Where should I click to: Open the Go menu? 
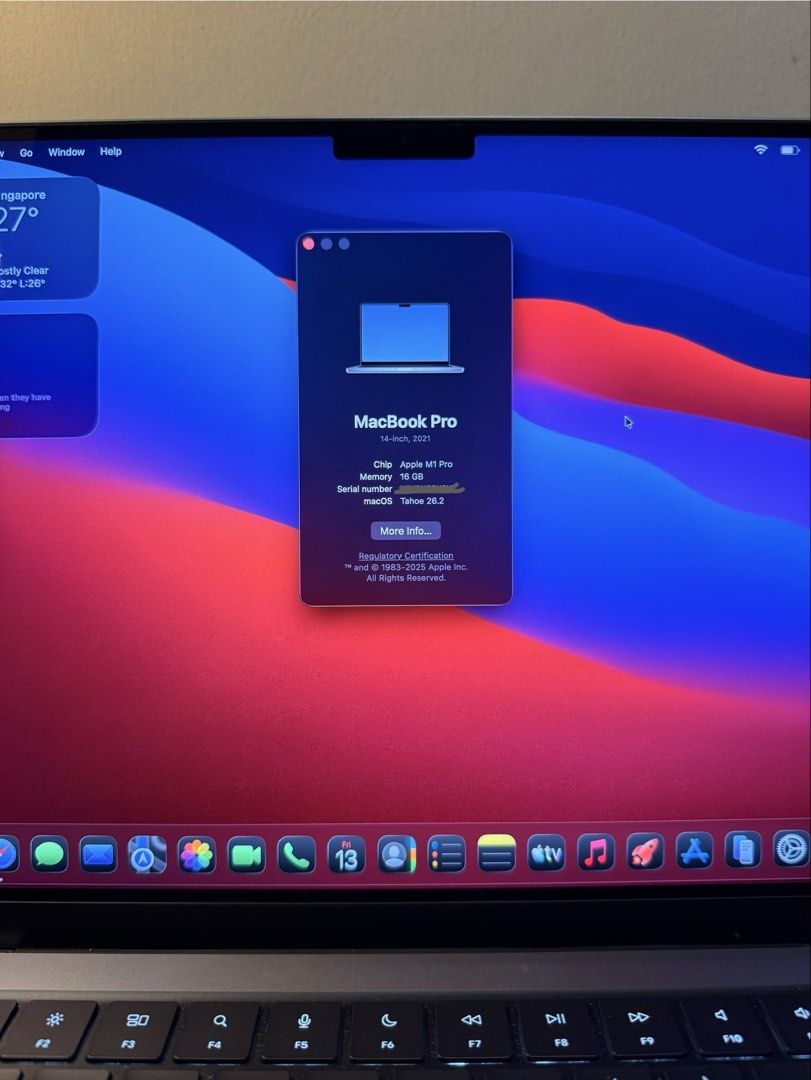26,153
